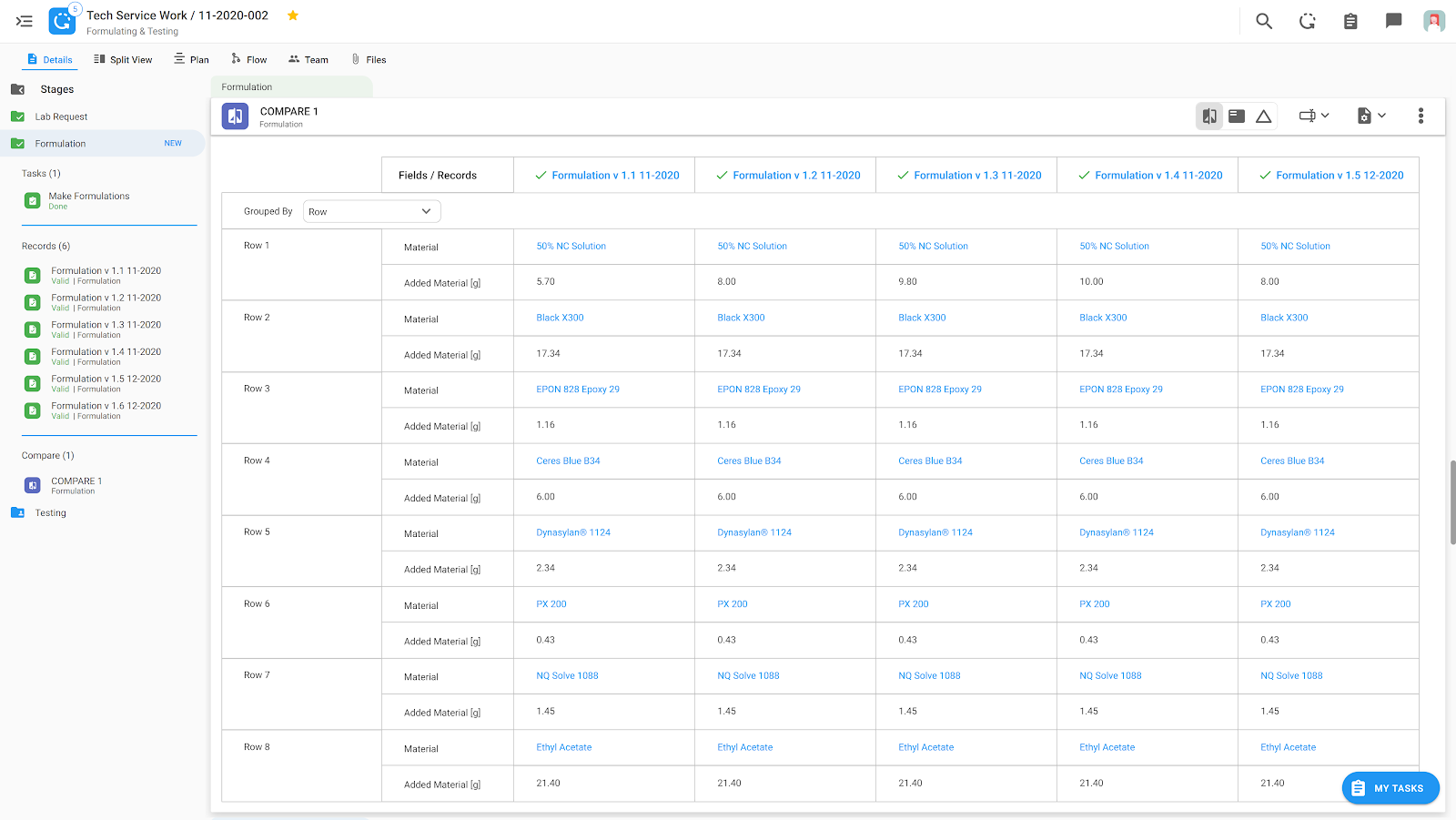Select the 10.00 added material value
Viewport: 1456px width, 820px height.
(x=1091, y=282)
